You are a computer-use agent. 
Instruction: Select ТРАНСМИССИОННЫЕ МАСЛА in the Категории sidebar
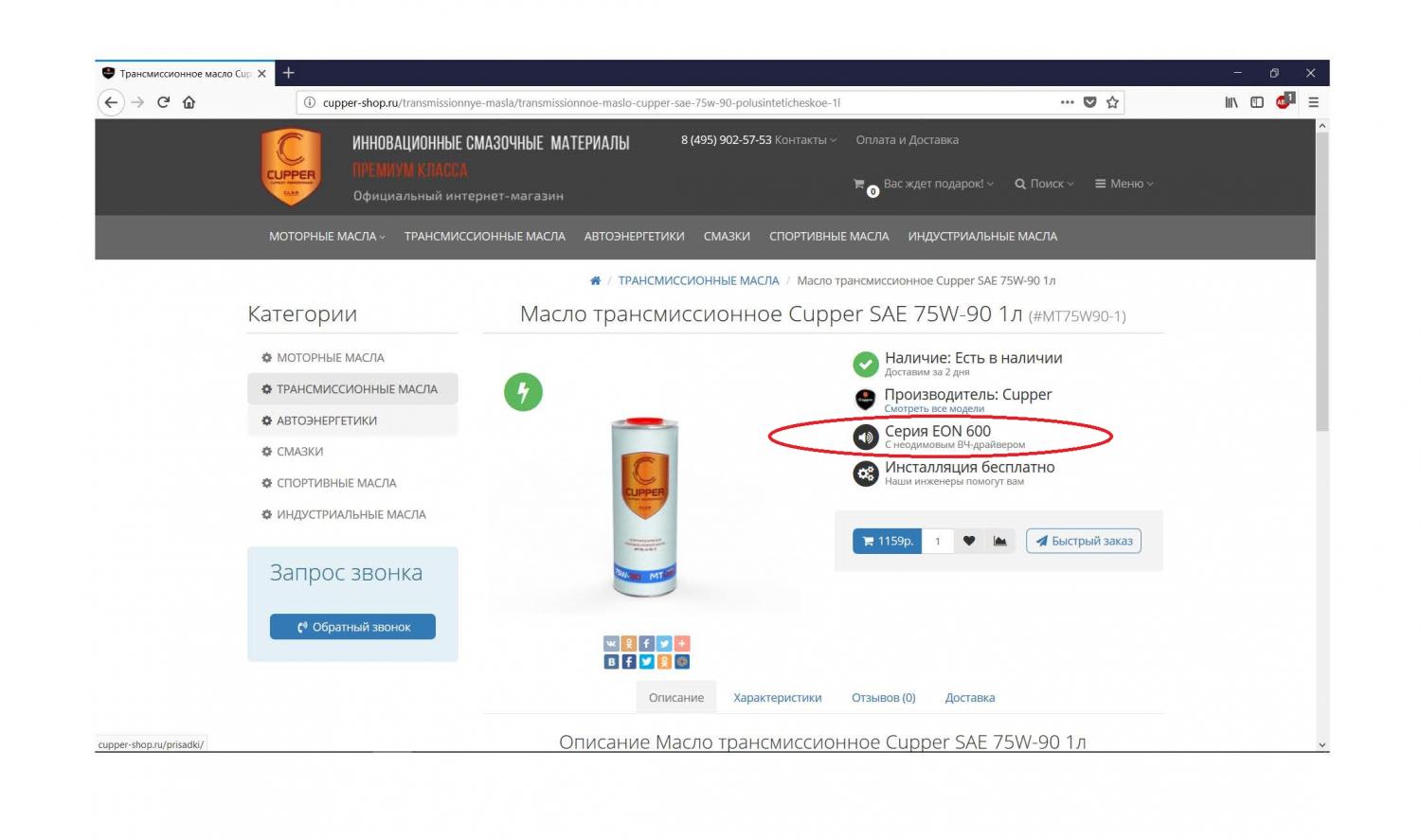pos(352,389)
